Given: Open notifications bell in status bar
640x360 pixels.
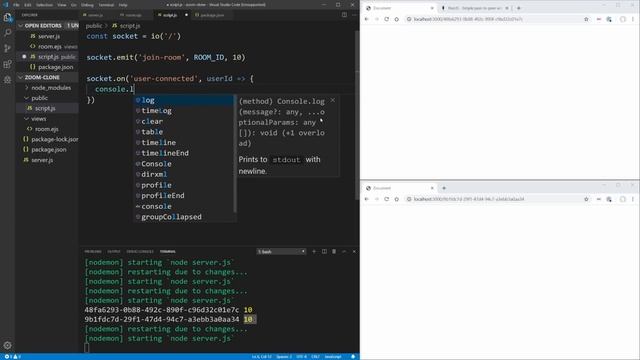Looking at the screenshot, I should 353,356.
